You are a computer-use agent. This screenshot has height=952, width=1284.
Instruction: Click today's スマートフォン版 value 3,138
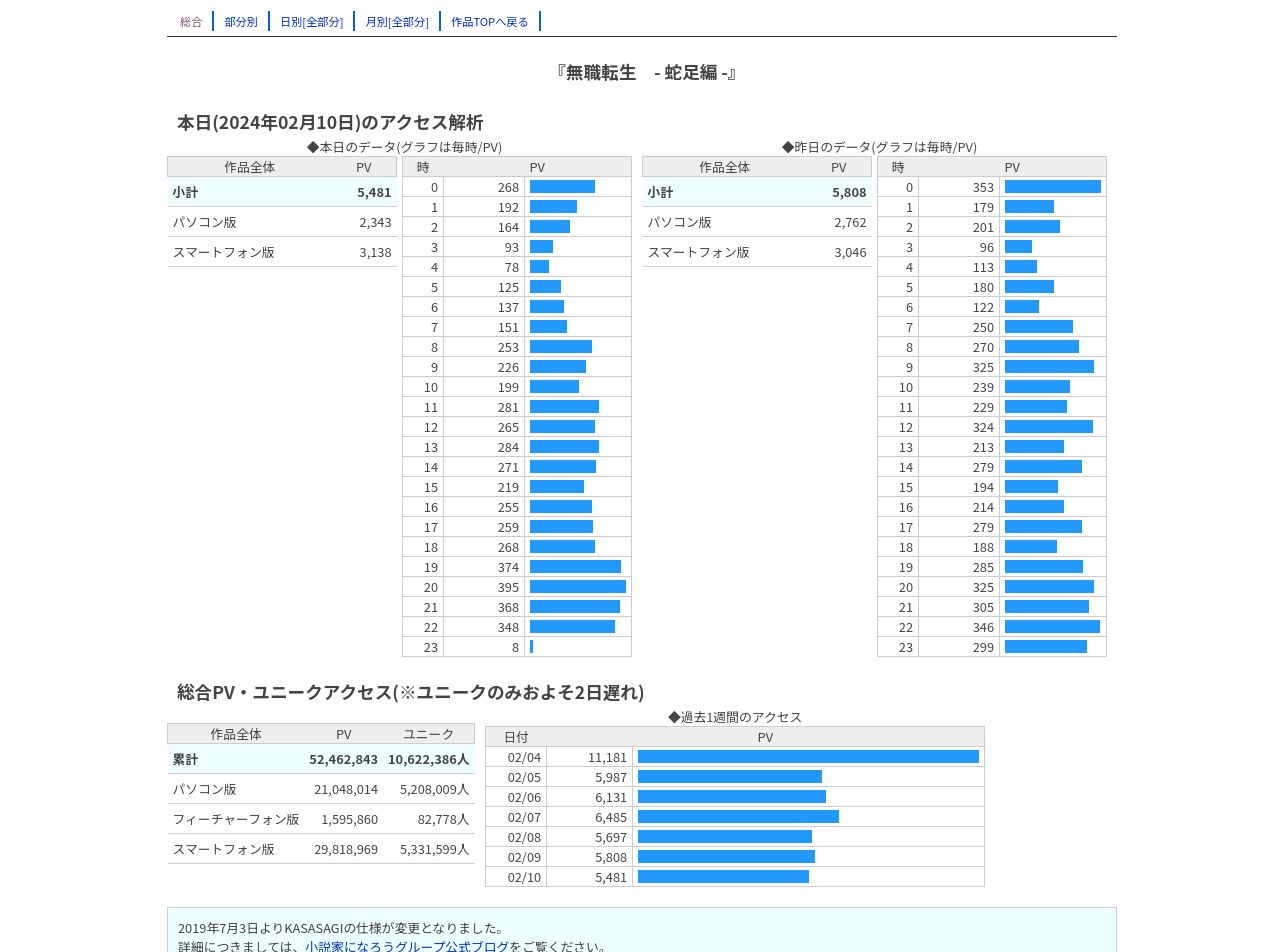pos(375,252)
